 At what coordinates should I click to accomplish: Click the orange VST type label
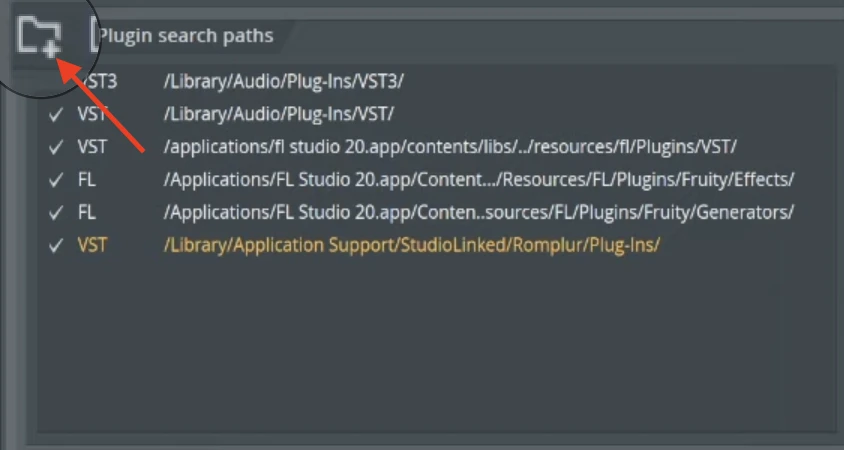coord(92,246)
